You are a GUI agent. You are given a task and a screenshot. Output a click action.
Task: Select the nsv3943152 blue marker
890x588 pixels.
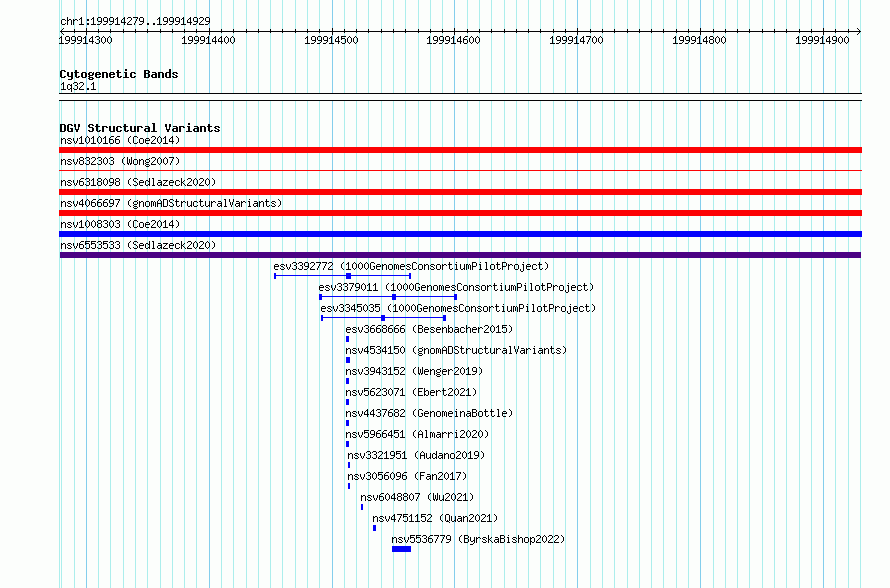pos(347,381)
